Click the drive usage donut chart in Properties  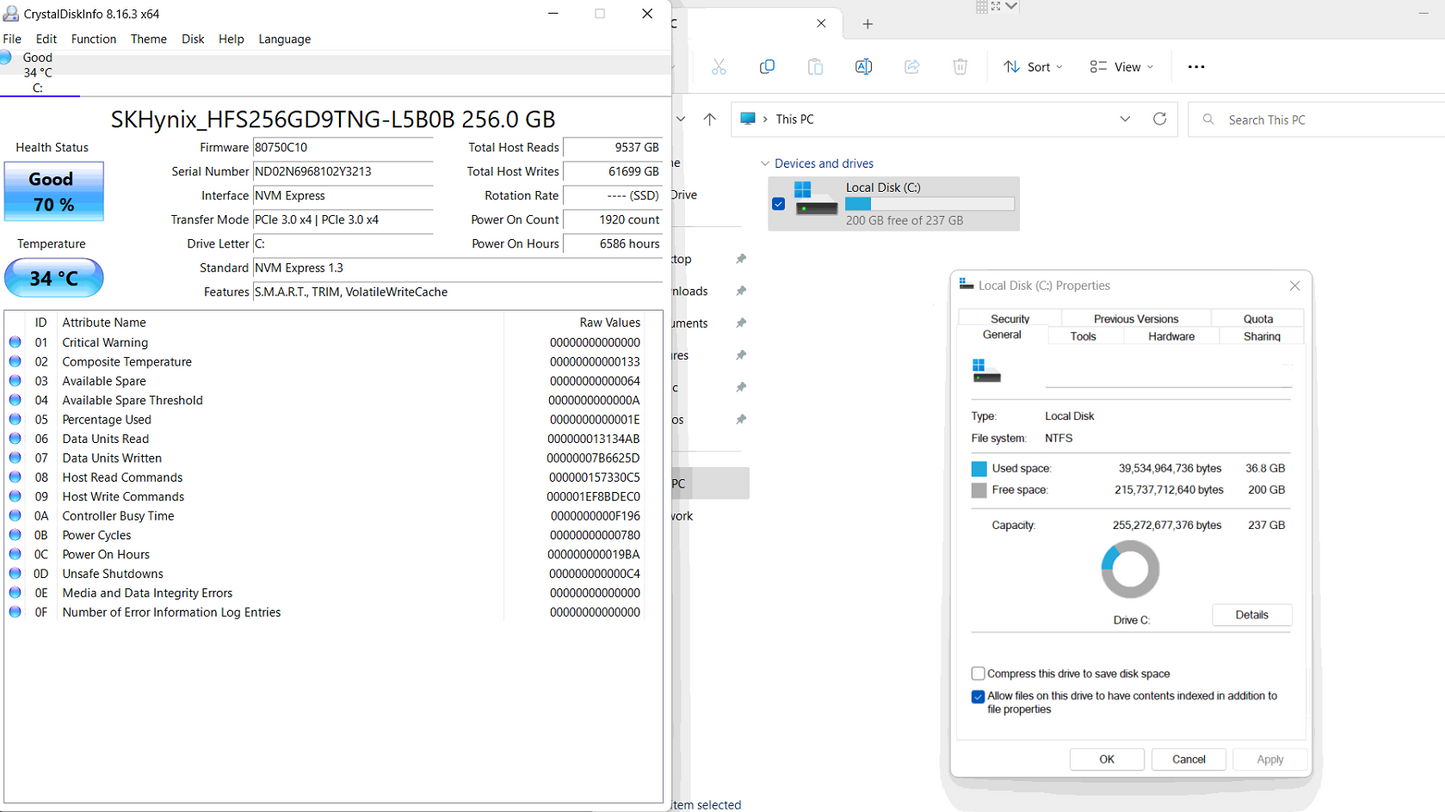click(x=1130, y=571)
